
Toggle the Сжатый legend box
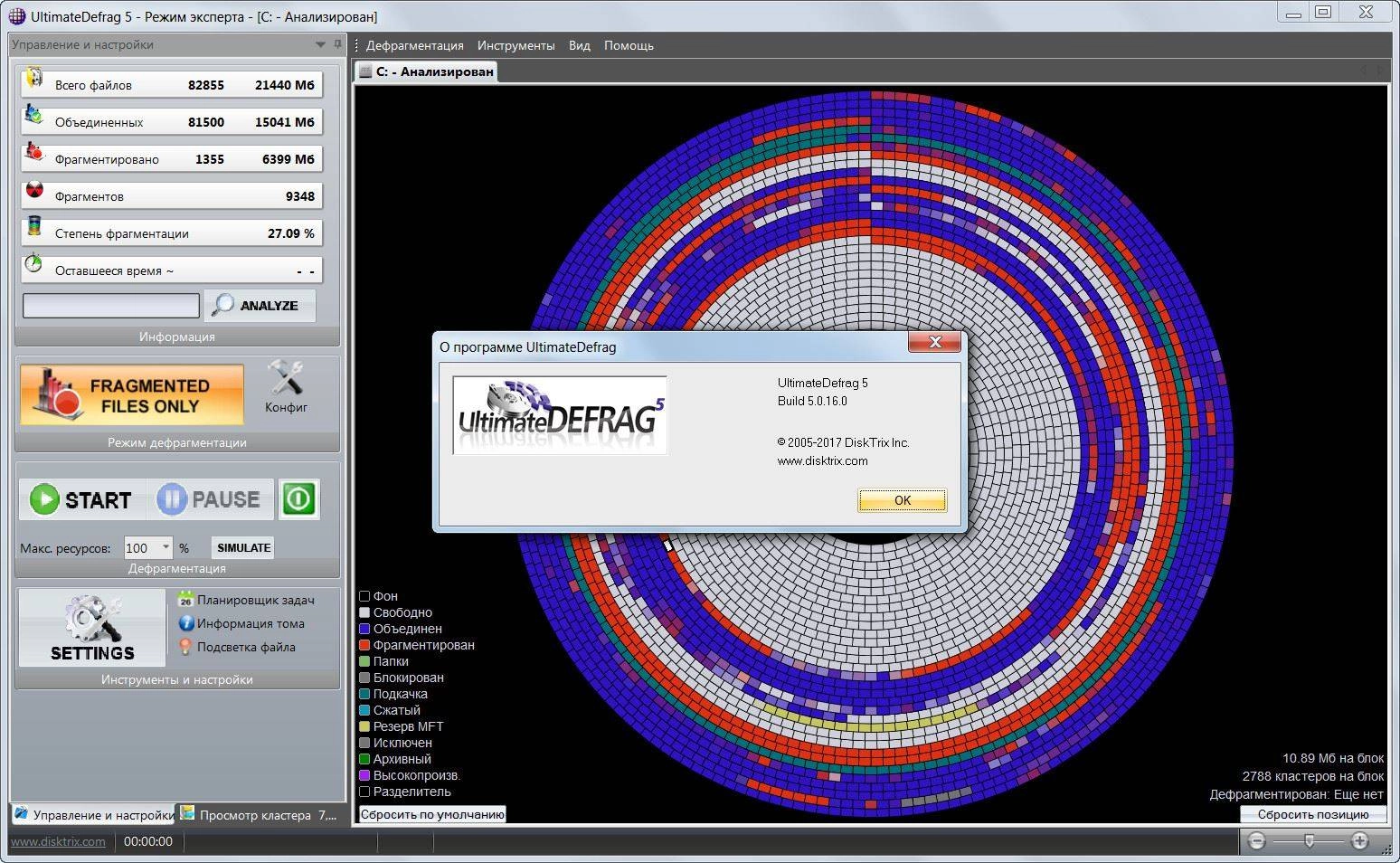click(x=364, y=710)
